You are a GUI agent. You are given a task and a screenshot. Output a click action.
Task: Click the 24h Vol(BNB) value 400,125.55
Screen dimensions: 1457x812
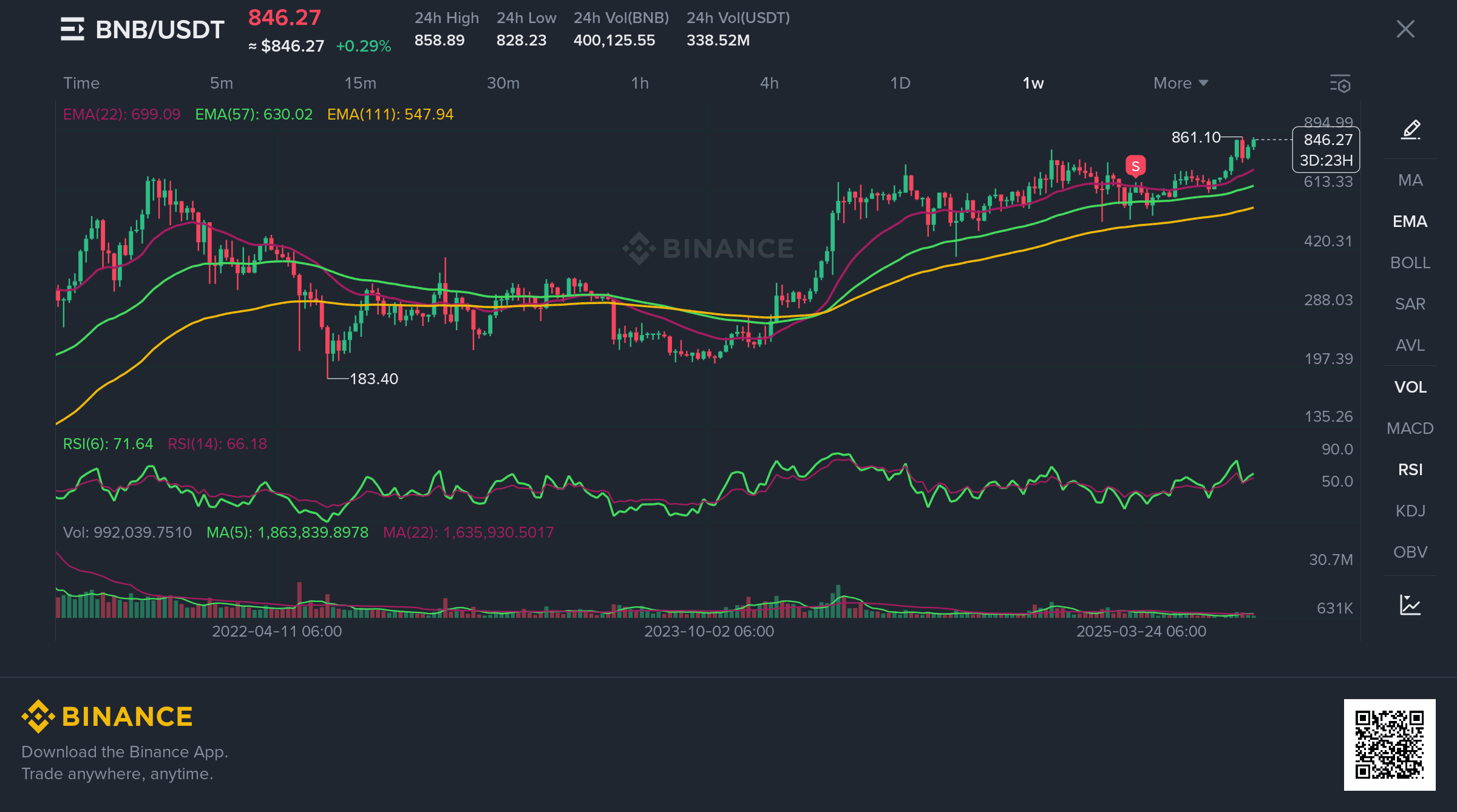tap(614, 40)
